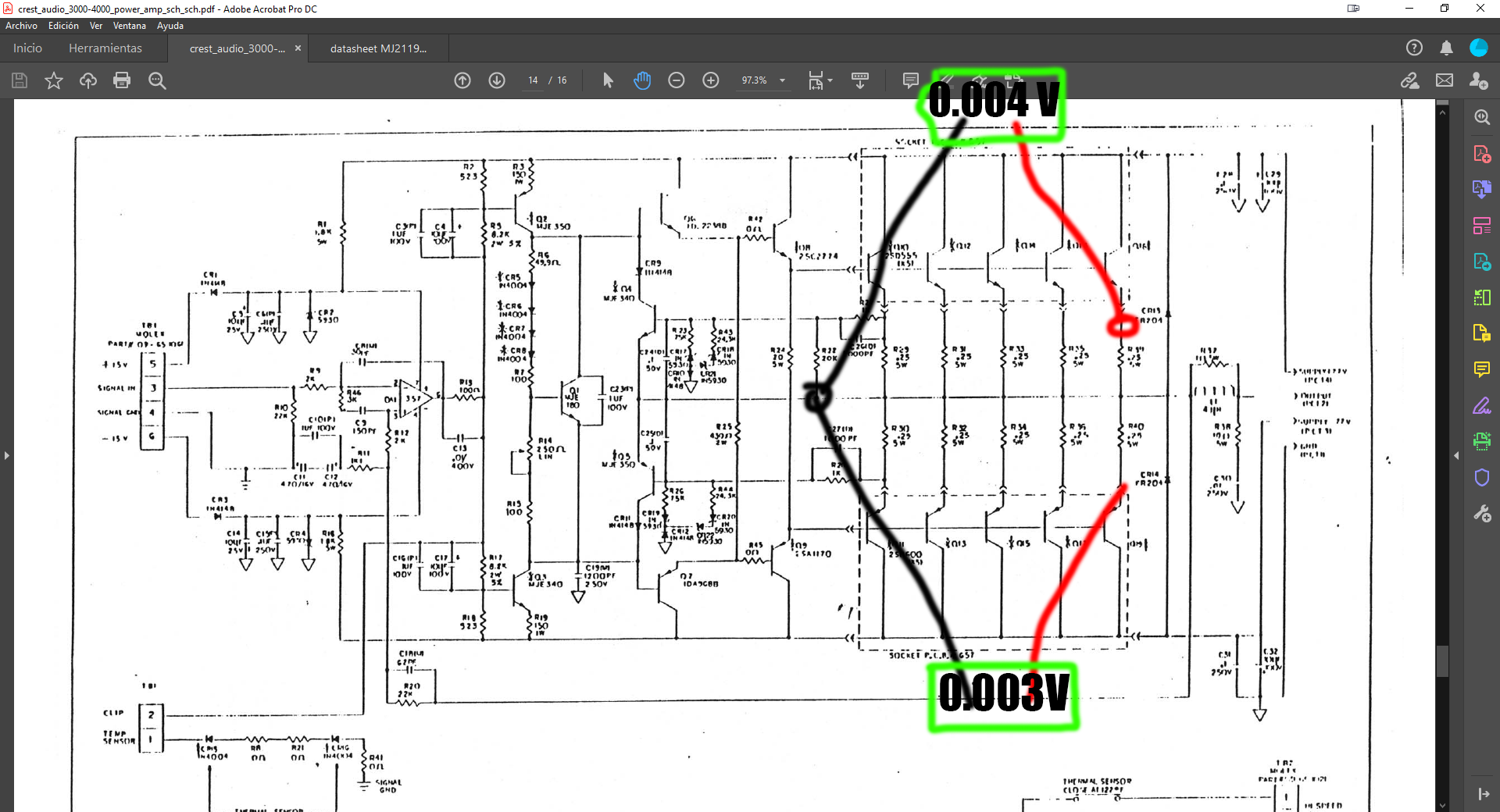The height and width of the screenshot is (812, 1500).
Task: Open the Fill & Sign tool
Action: click(x=1482, y=406)
